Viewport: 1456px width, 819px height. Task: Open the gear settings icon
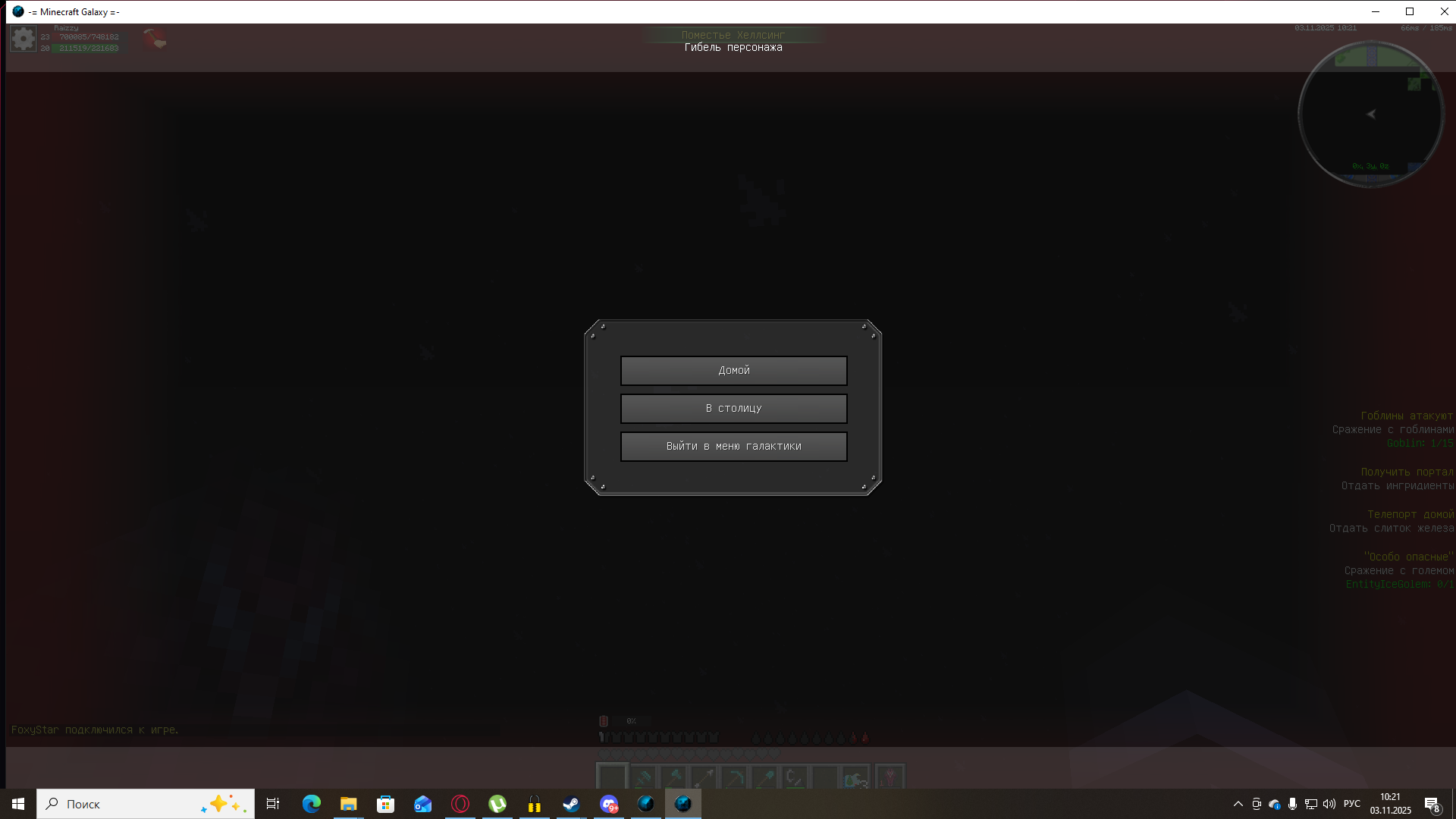(x=23, y=38)
